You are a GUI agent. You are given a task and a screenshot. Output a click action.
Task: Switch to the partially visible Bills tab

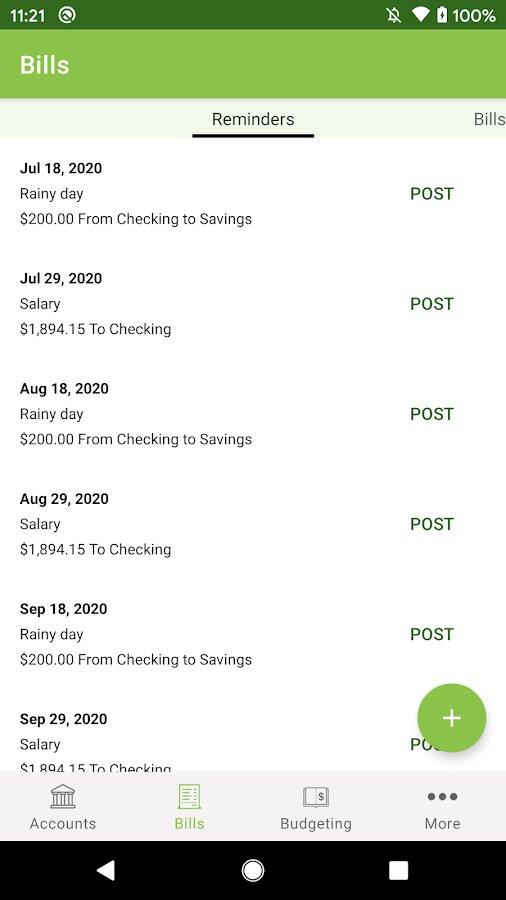click(x=489, y=119)
